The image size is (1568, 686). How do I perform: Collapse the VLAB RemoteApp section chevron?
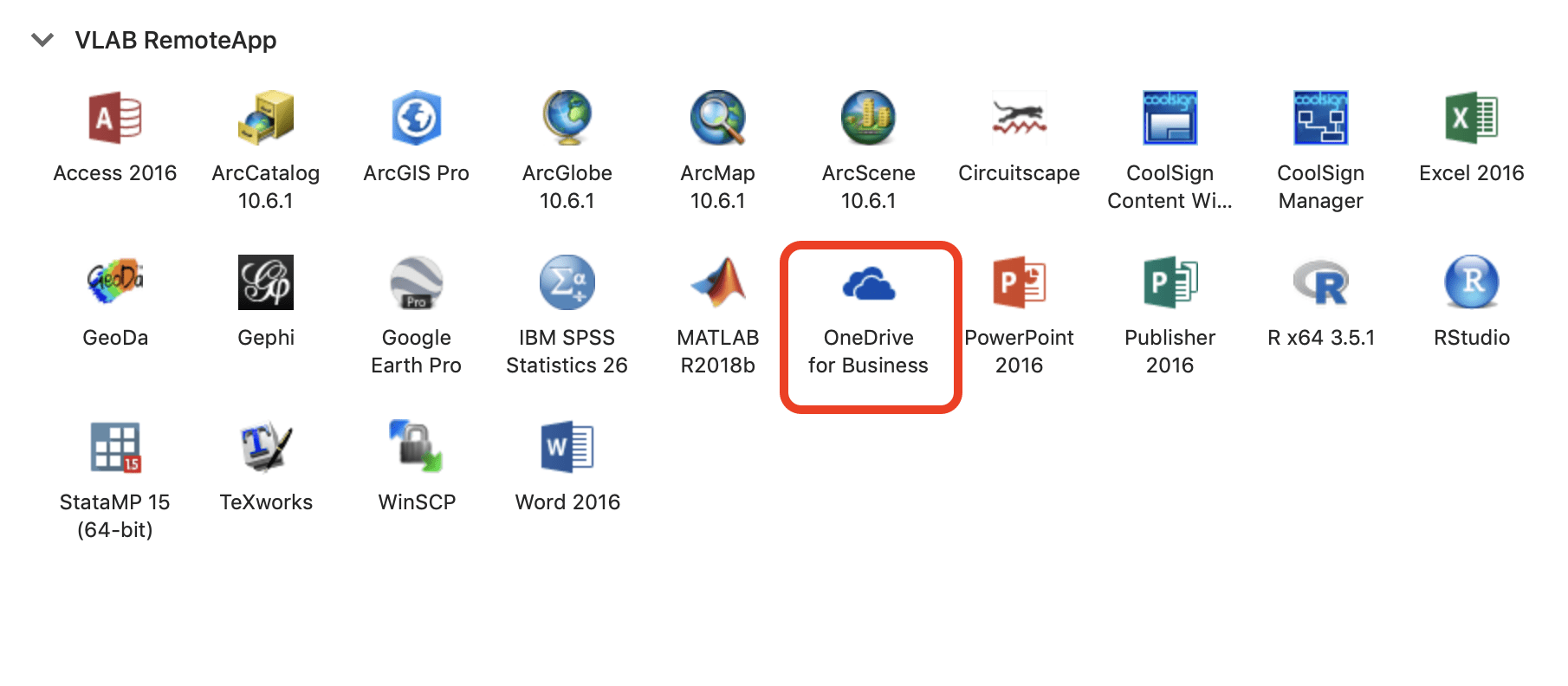tap(42, 40)
